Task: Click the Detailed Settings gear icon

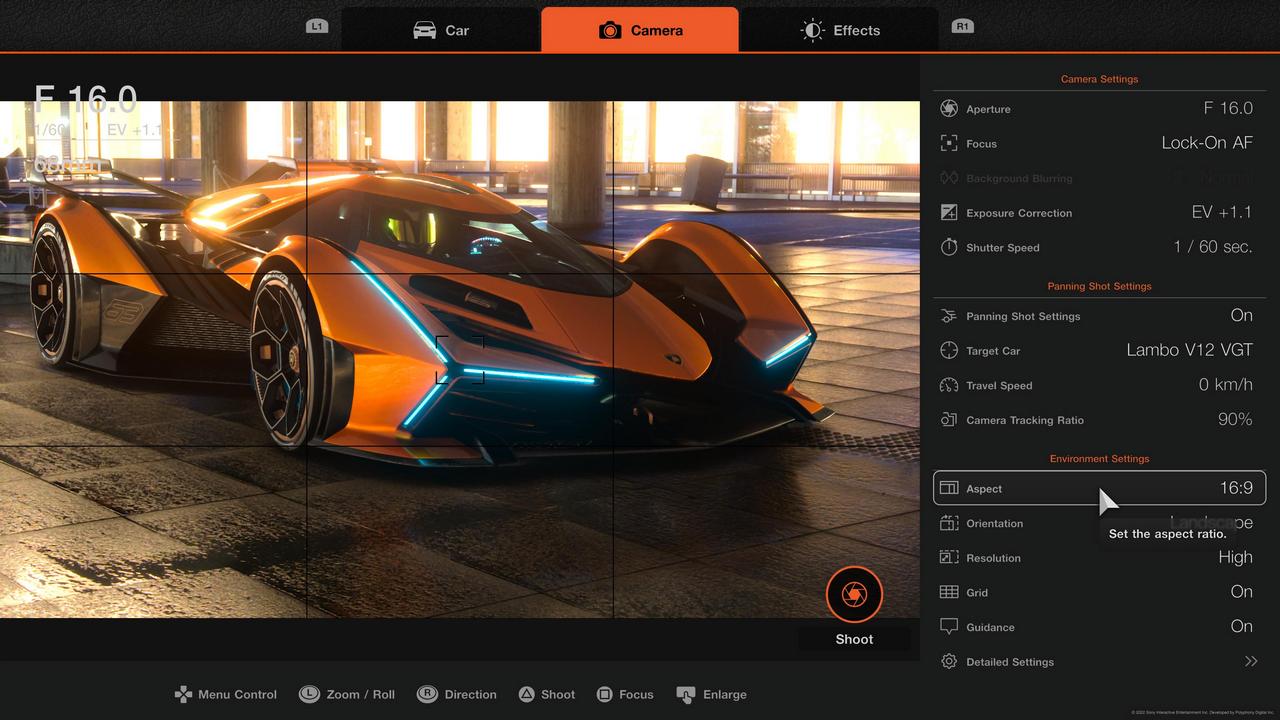Action: pos(949,662)
